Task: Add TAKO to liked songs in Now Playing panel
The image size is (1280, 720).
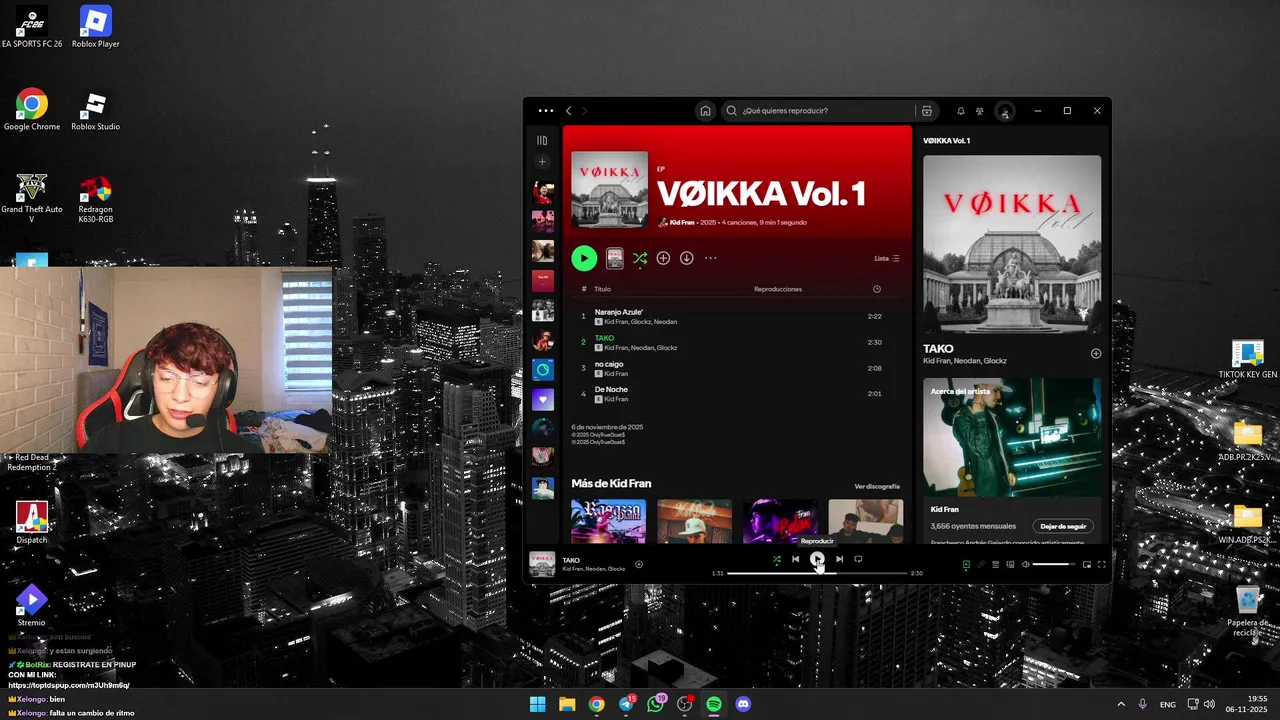Action: pyautogui.click(x=1096, y=353)
